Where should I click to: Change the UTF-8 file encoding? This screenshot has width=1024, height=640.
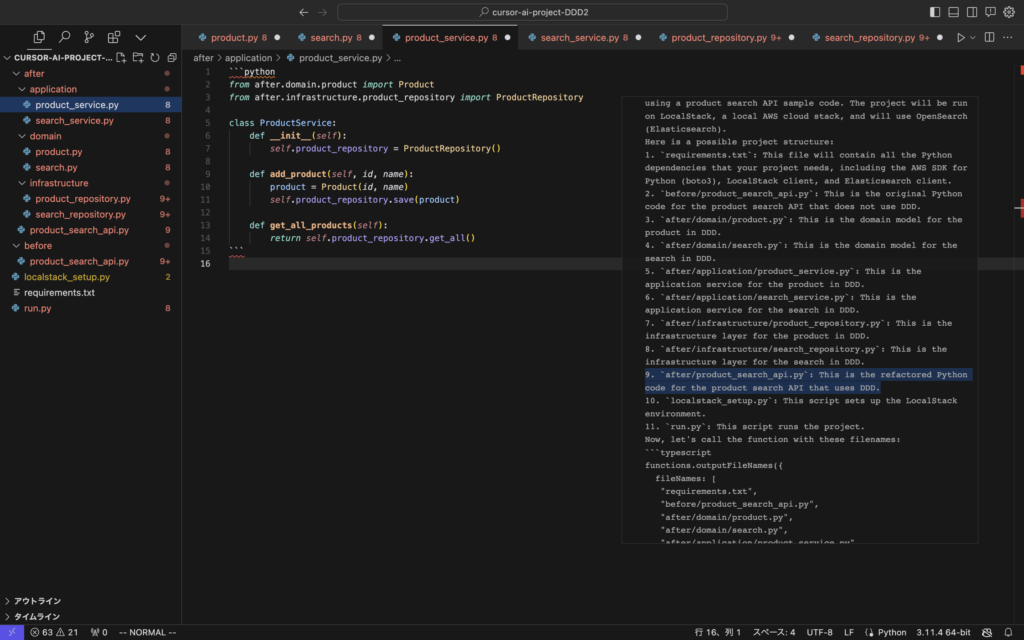(x=820, y=632)
